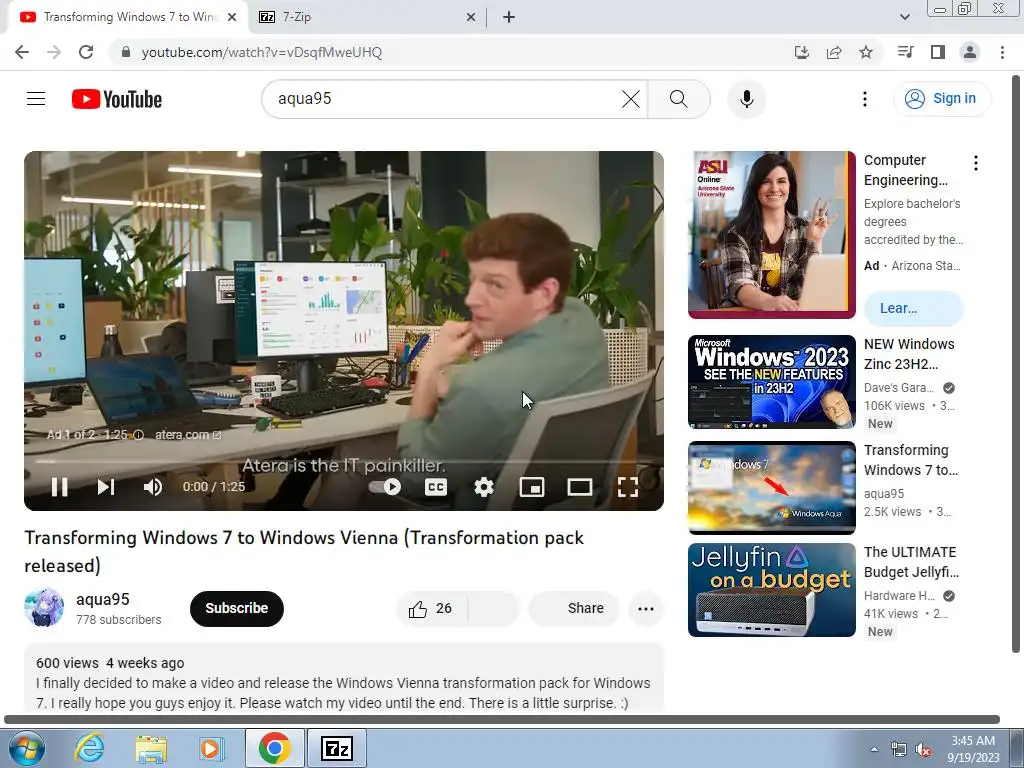This screenshot has width=1024, height=768.
Task: Open Chrome profile avatar
Action: [x=970, y=52]
